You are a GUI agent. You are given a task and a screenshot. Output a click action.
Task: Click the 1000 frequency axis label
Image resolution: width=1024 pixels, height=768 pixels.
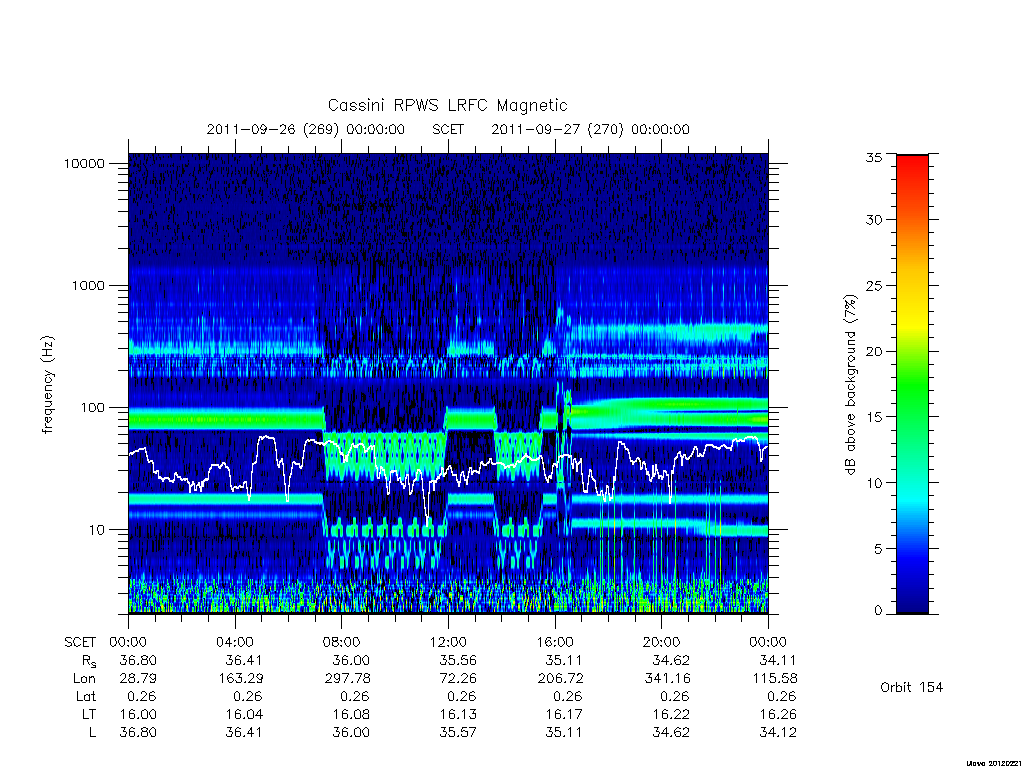[88, 285]
